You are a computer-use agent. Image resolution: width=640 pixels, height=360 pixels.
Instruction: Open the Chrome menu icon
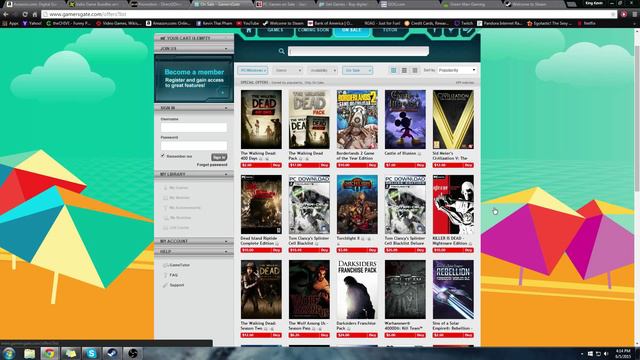click(x=635, y=14)
